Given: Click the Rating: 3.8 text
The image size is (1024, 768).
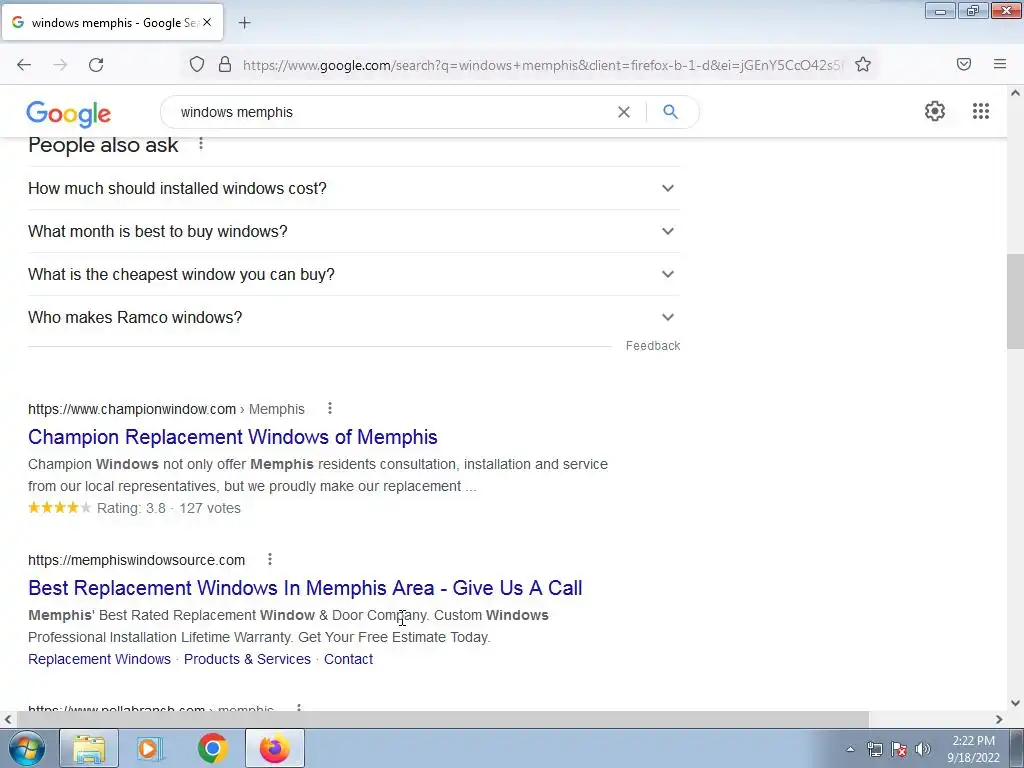Looking at the screenshot, I should click(x=131, y=508).
